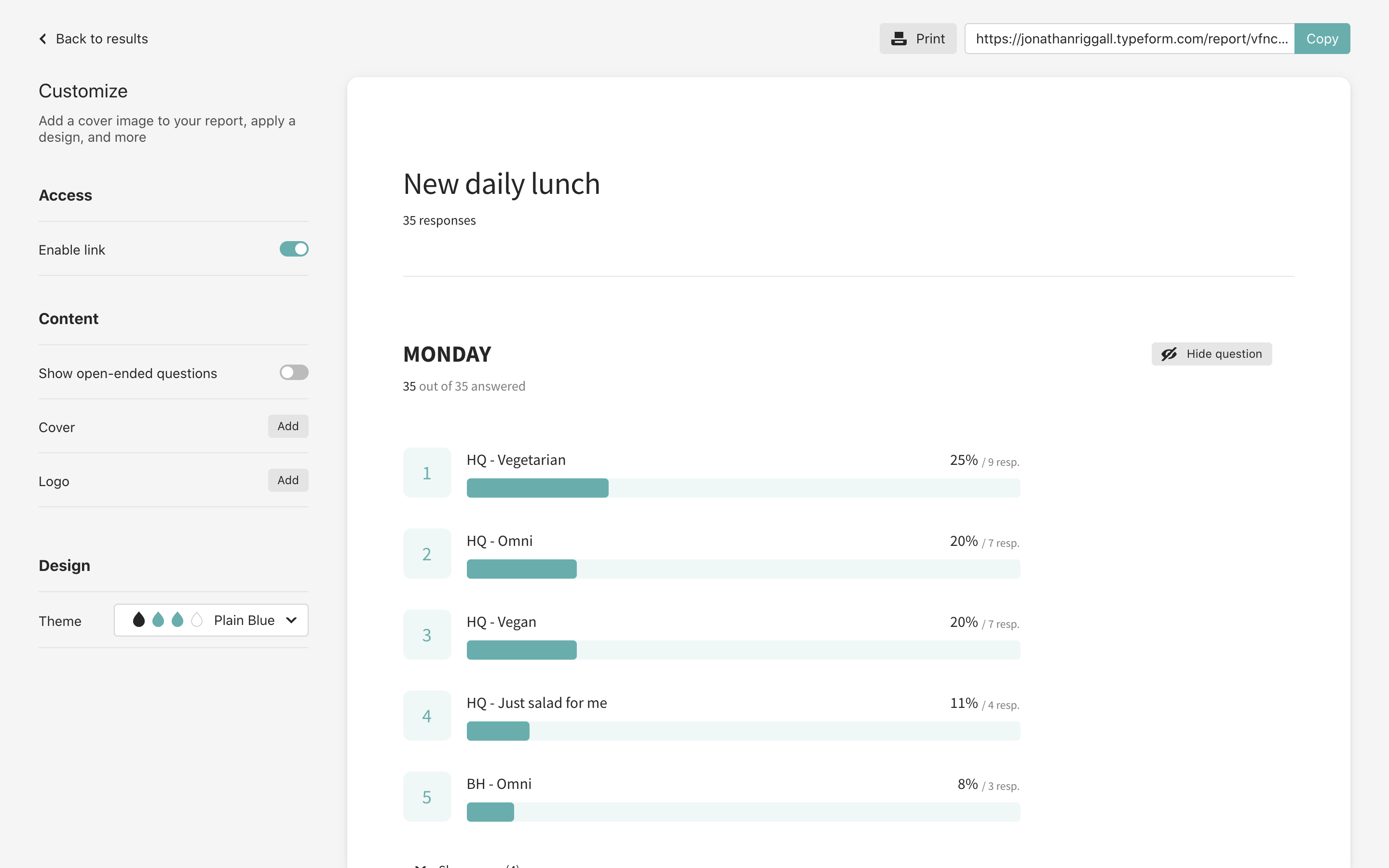This screenshot has height=868, width=1389.
Task: Click rank number 3 badge for HQ - Vegan
Action: pyautogui.click(x=426, y=635)
